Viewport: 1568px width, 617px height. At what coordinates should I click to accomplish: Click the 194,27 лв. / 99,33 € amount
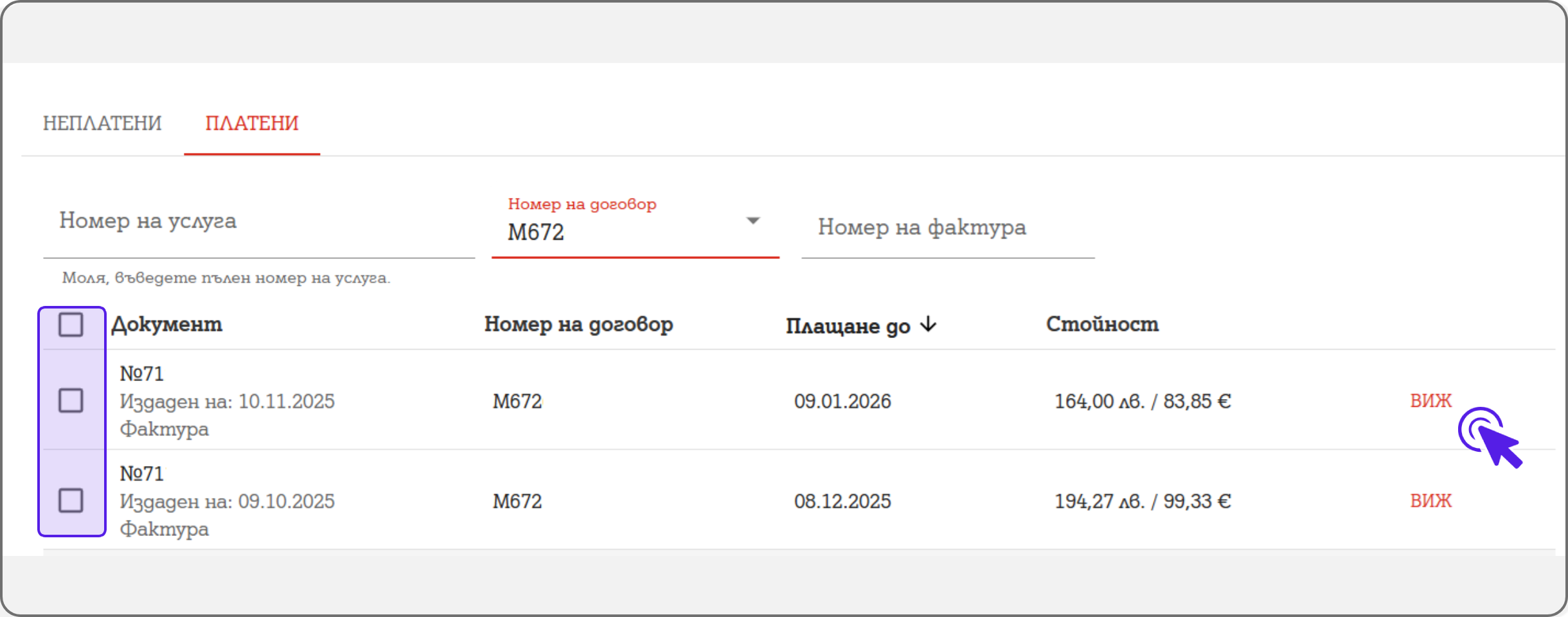1142,501
